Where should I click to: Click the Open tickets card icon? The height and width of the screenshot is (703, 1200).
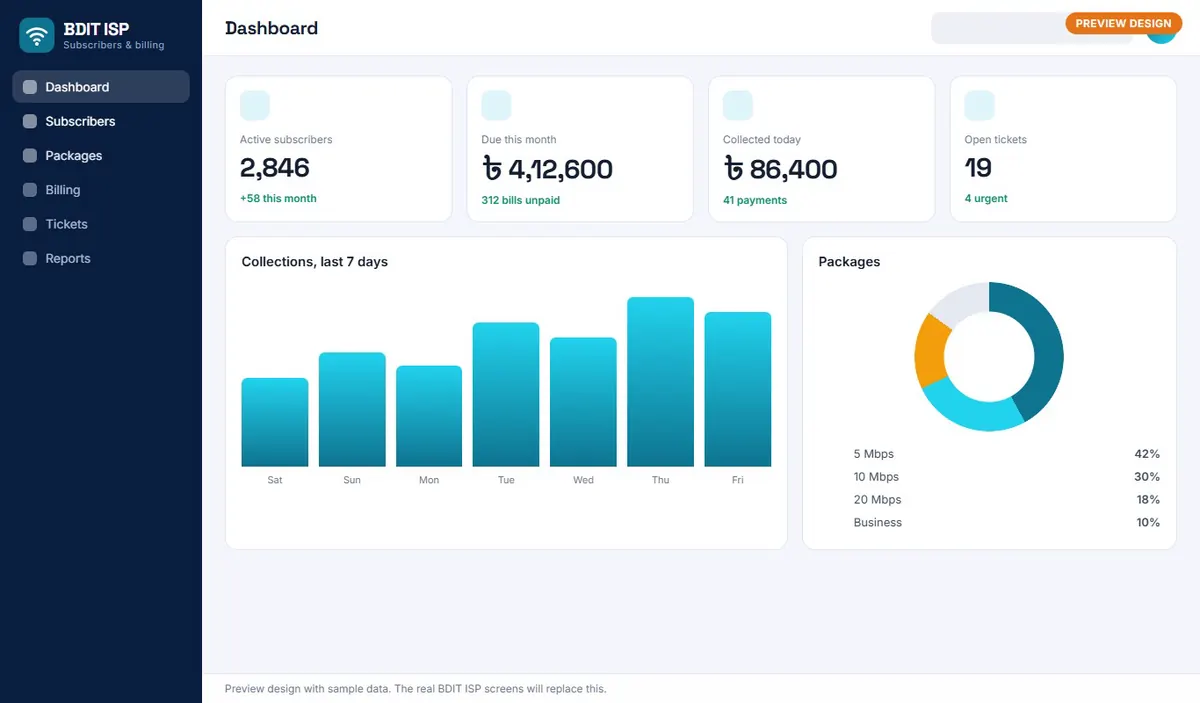coord(979,105)
